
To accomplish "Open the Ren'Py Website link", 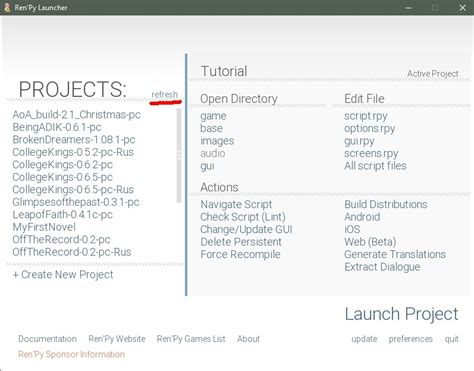I will (117, 339).
